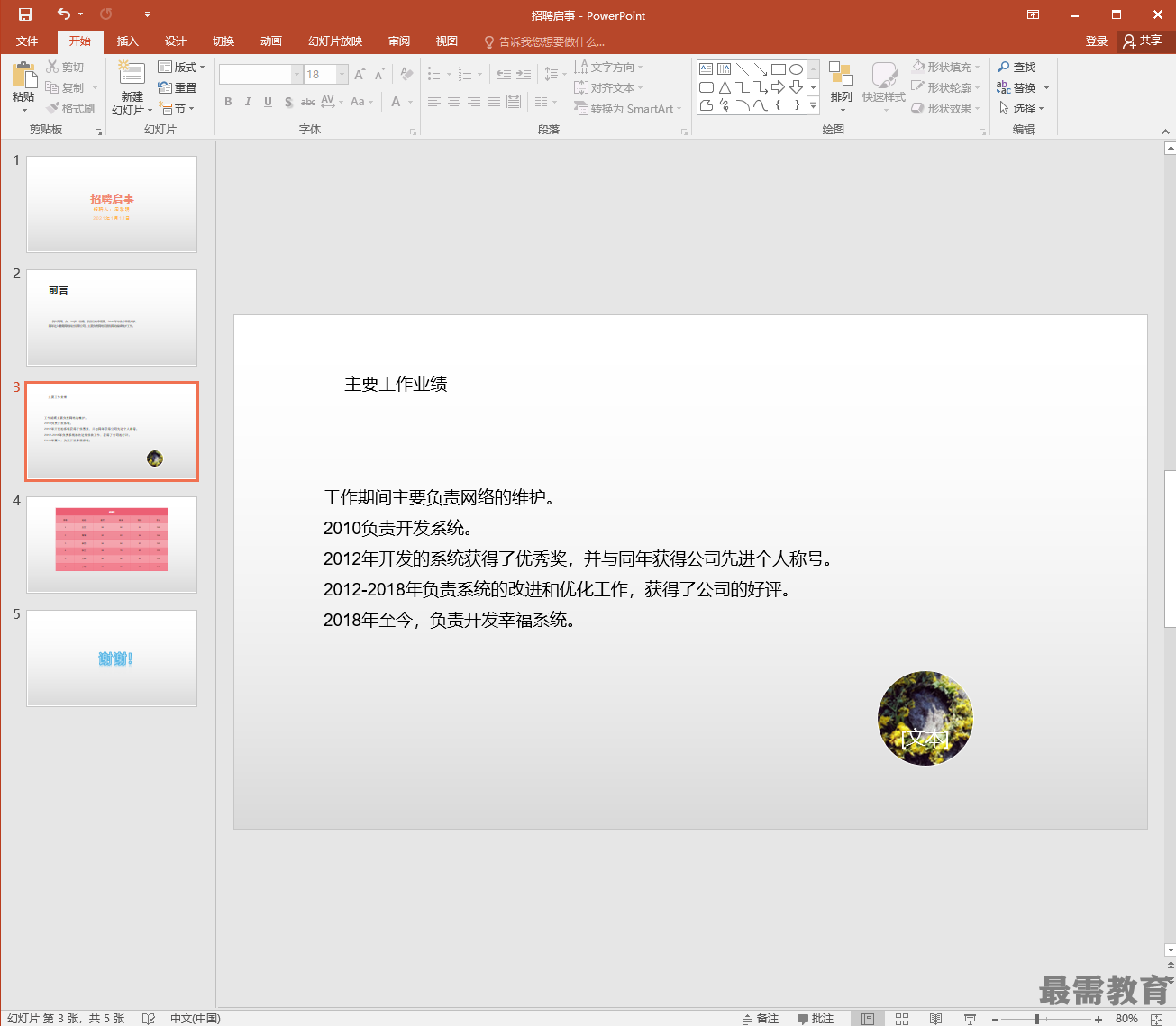Open the Line Spacing dropdown
This screenshot has width=1176, height=1026.
(555, 74)
